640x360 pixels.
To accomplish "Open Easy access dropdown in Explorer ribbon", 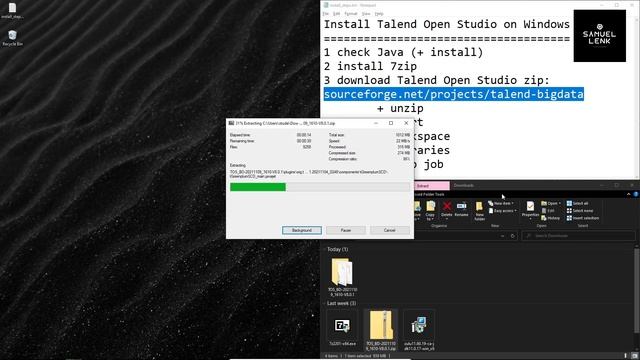I will point(502,211).
